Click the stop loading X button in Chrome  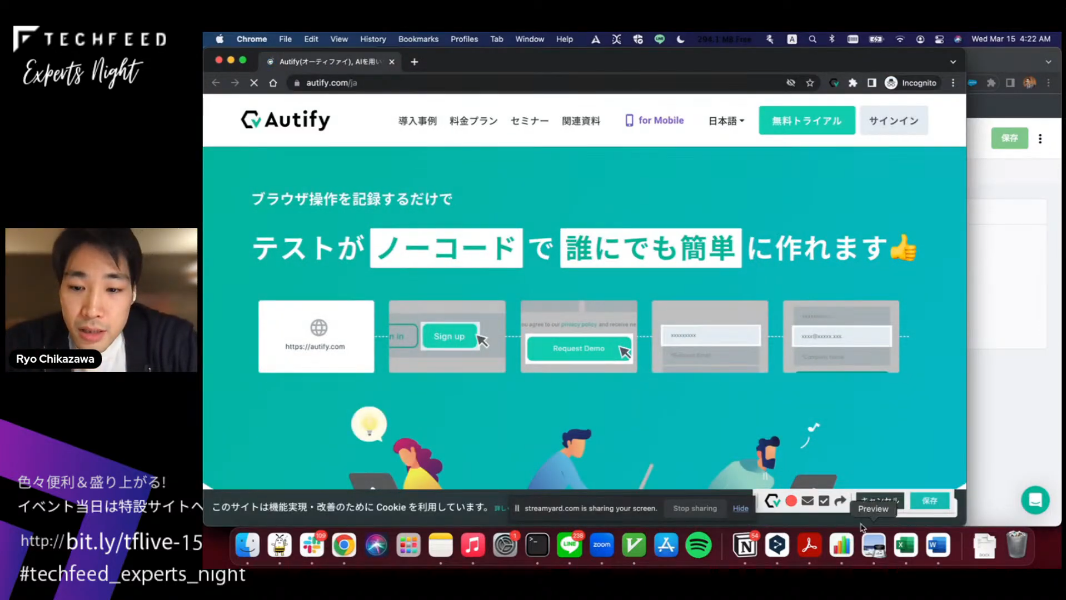[x=254, y=83]
